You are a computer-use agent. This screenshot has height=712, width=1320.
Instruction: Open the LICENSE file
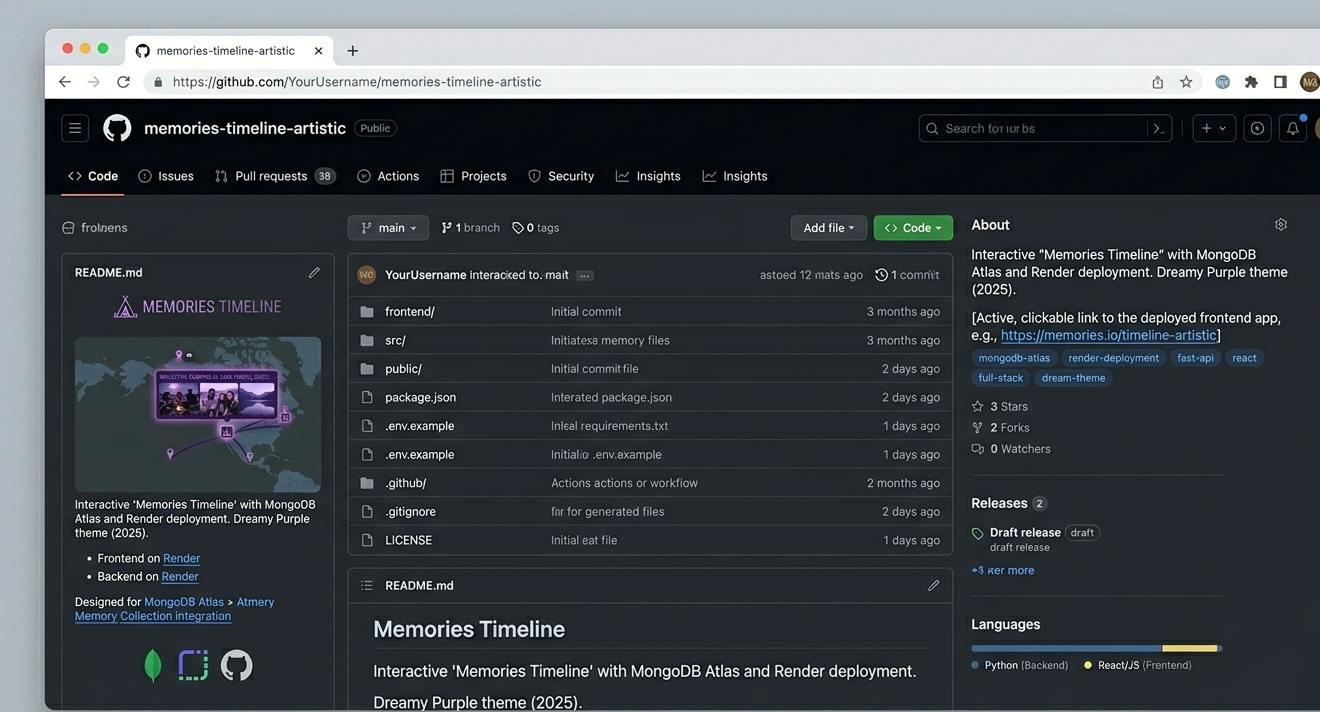click(x=409, y=540)
